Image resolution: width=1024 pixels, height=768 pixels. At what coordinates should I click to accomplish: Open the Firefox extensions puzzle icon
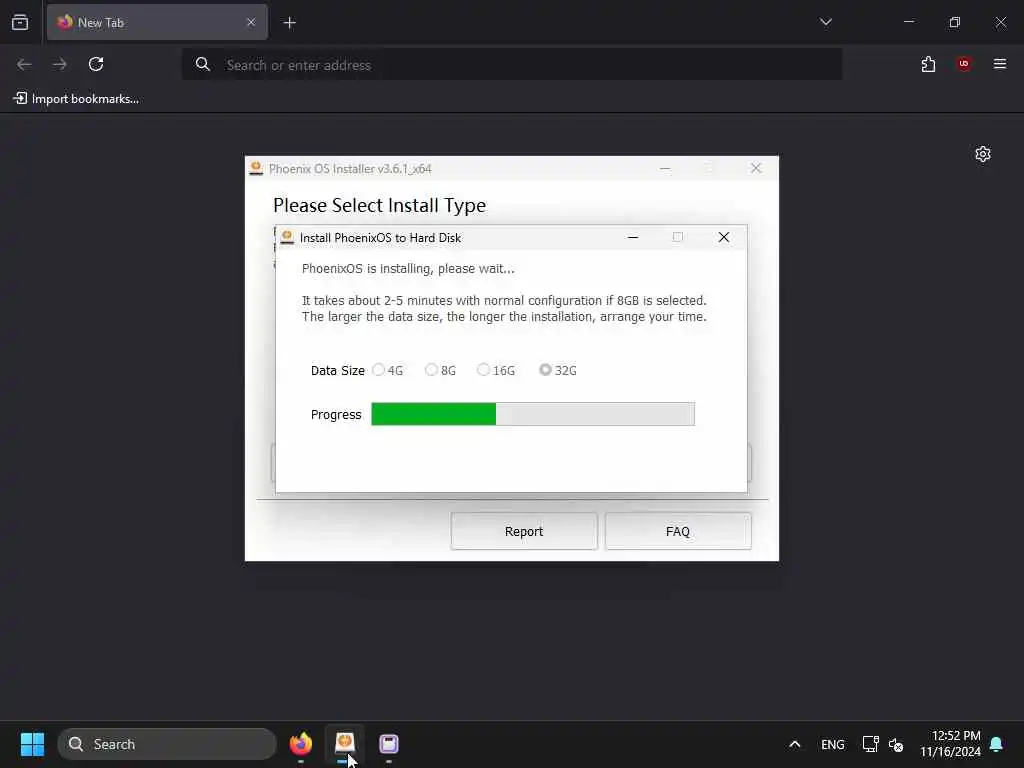click(928, 64)
